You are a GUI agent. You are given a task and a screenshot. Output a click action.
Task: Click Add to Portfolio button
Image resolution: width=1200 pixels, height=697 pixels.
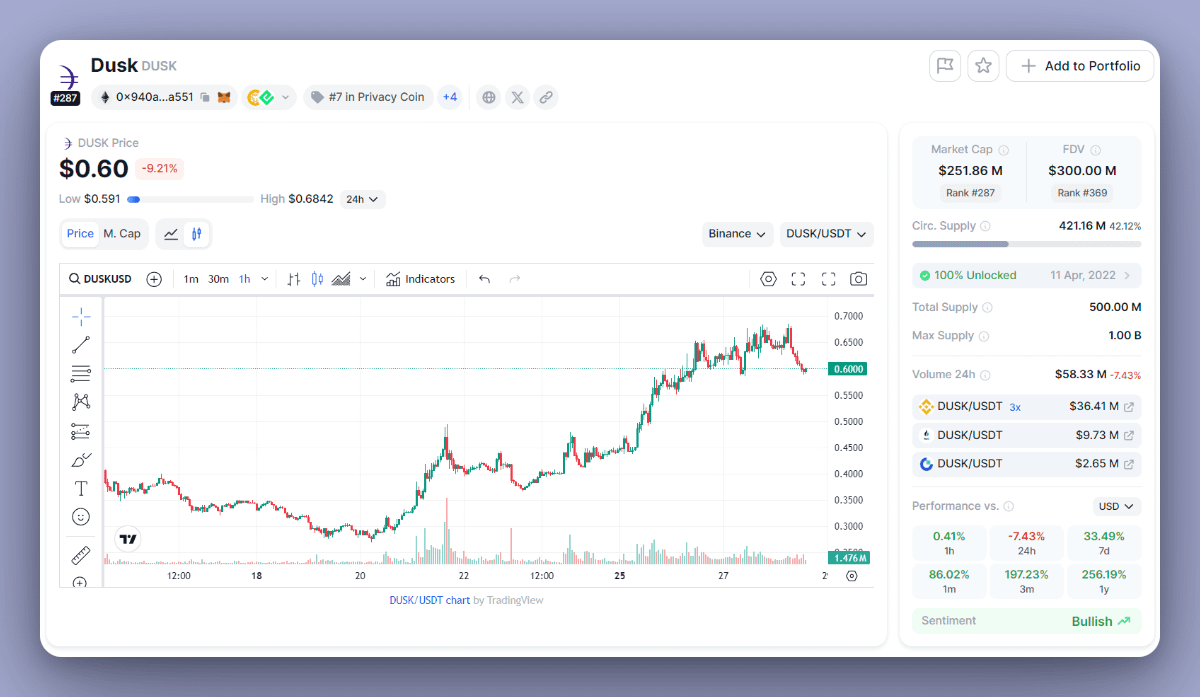[1080, 66]
